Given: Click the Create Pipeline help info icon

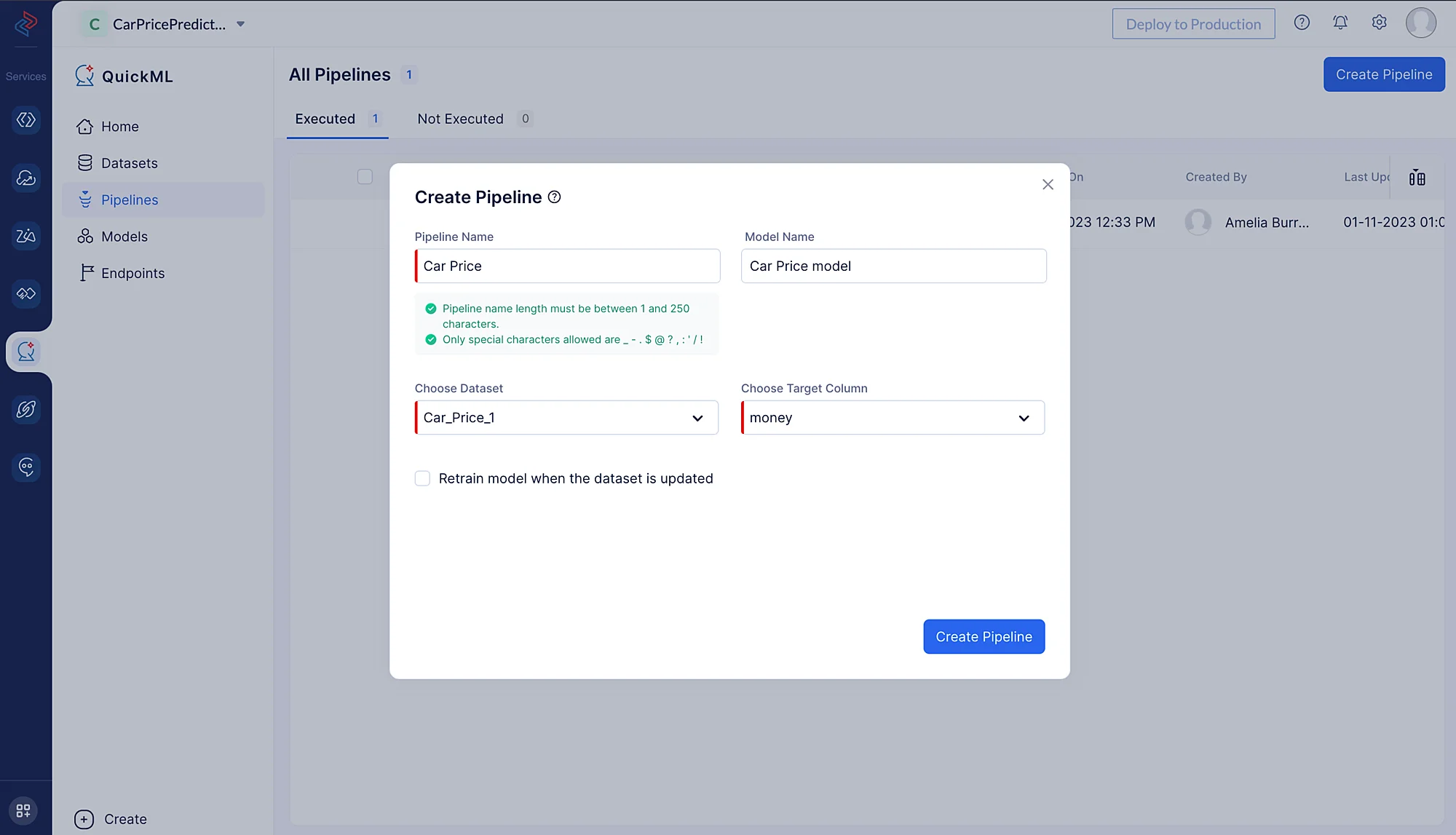Looking at the screenshot, I should pos(554,197).
